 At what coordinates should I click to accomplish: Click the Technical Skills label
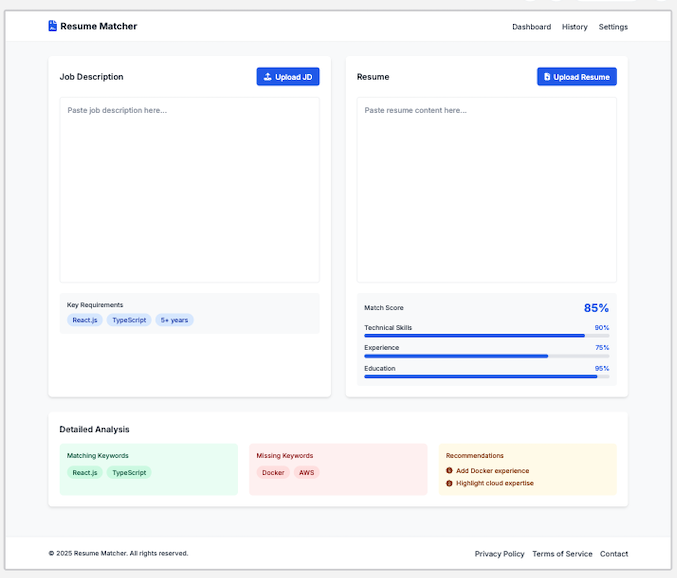pyautogui.click(x=388, y=328)
